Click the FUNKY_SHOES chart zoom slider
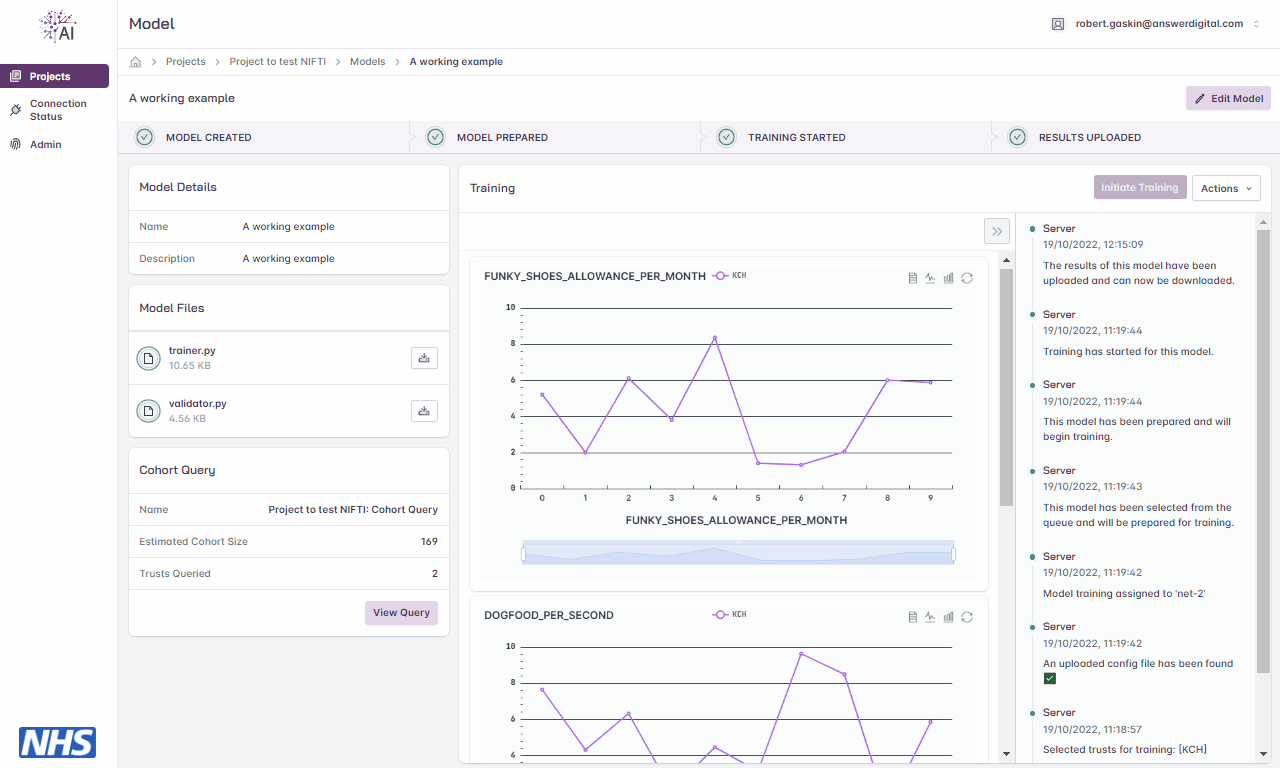 click(738, 554)
